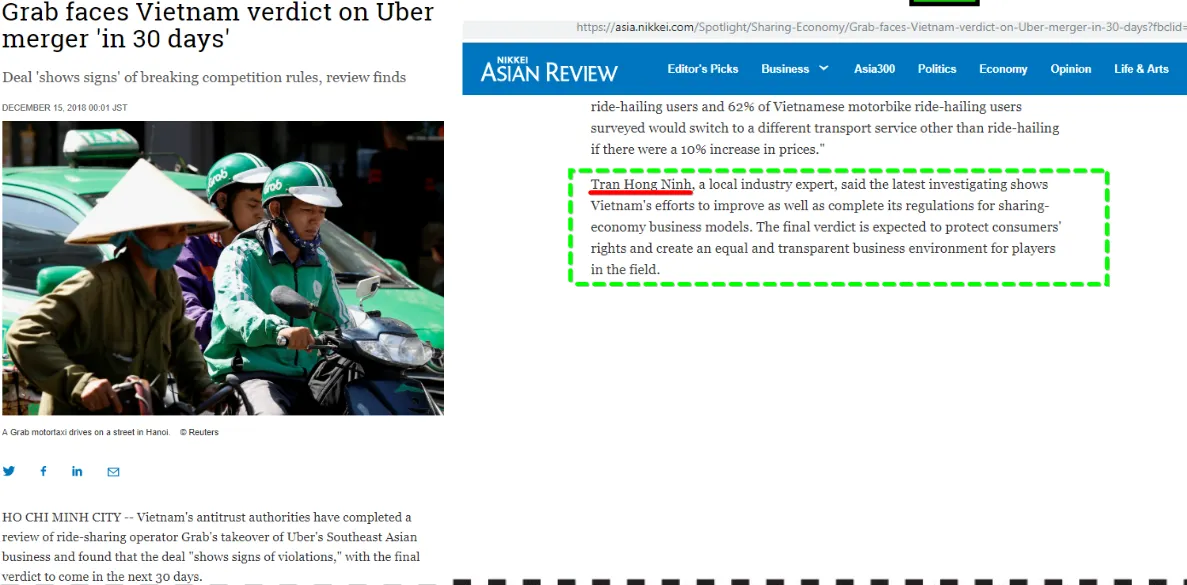Click 'economy business models' paragraph line
The image size is (1187, 585).
pyautogui.click(x=825, y=227)
